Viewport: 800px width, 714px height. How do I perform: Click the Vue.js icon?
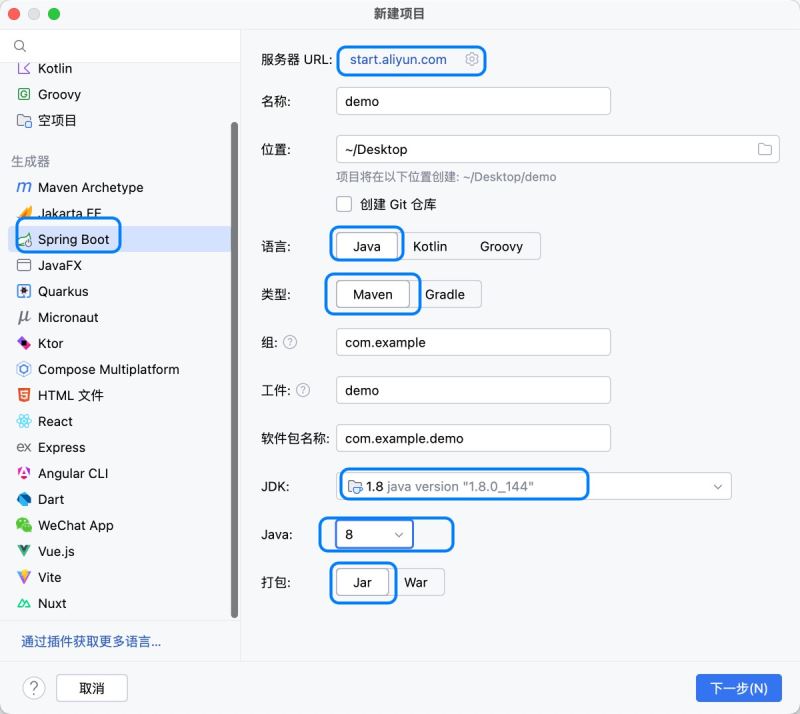tap(24, 551)
